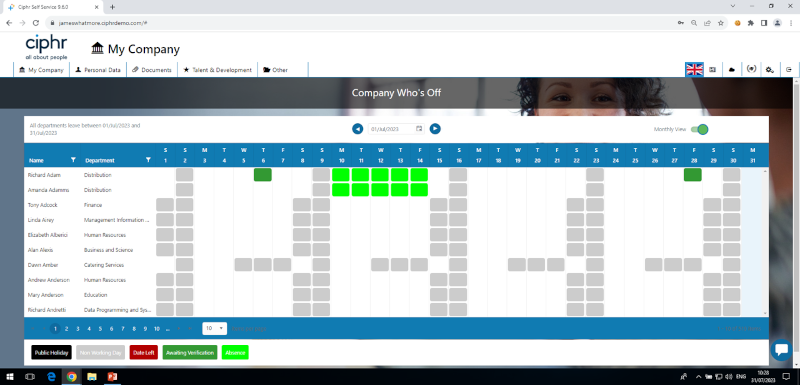Image resolution: width=800 pixels, height=385 pixels.
Task: Open File Explorer from the taskbar
Action: 92,377
